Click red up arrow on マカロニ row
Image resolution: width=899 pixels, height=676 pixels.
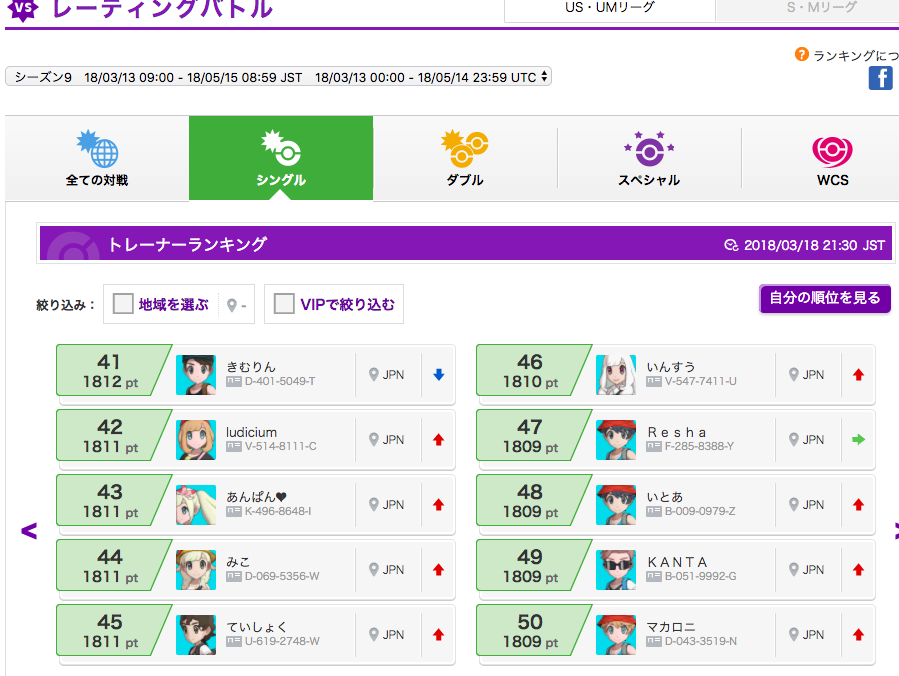(x=858, y=635)
